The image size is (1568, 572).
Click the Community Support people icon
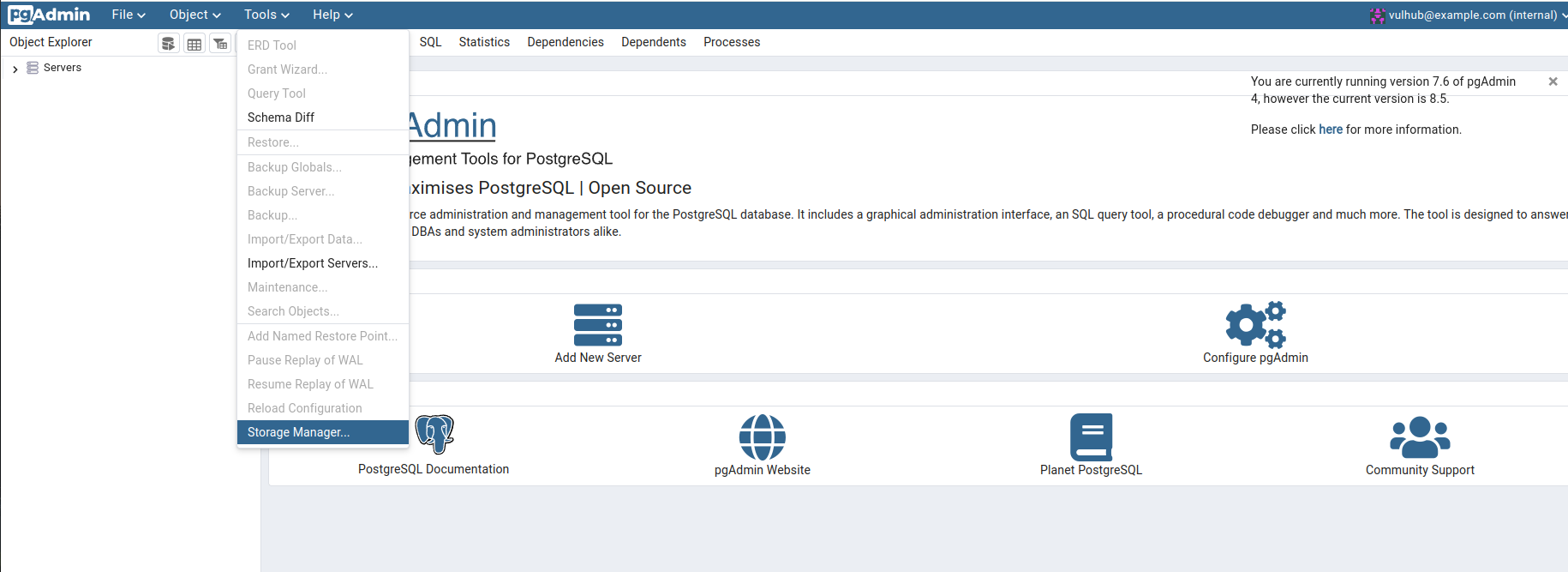click(x=1420, y=437)
